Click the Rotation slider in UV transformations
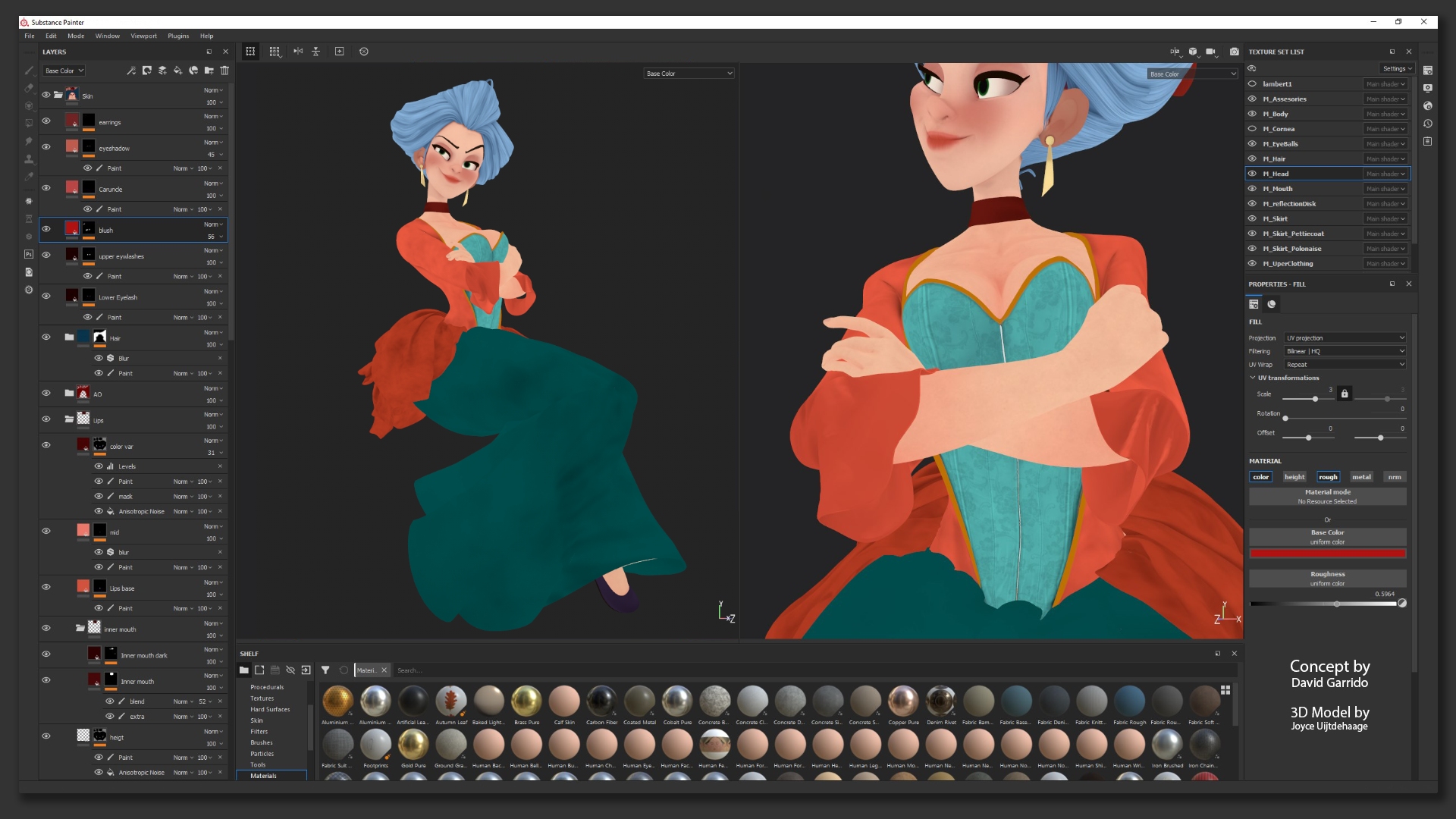This screenshot has height=819, width=1456. [1345, 418]
